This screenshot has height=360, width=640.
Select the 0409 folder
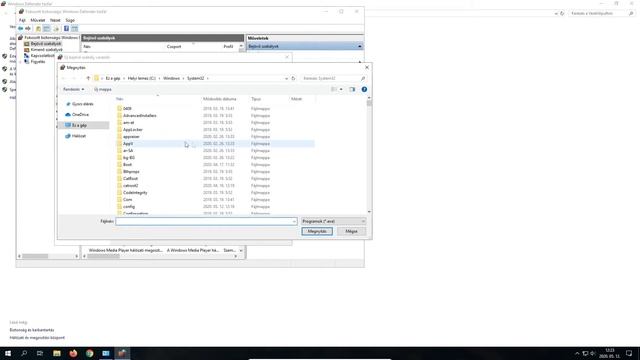[127, 109]
